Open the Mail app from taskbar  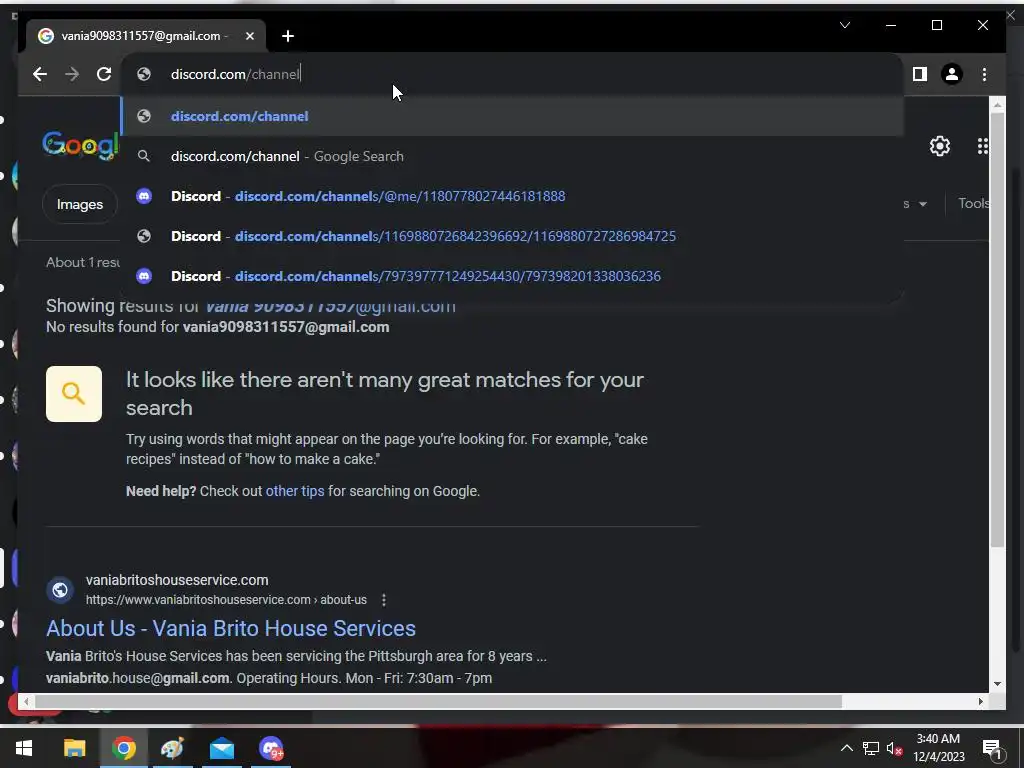tap(221, 748)
